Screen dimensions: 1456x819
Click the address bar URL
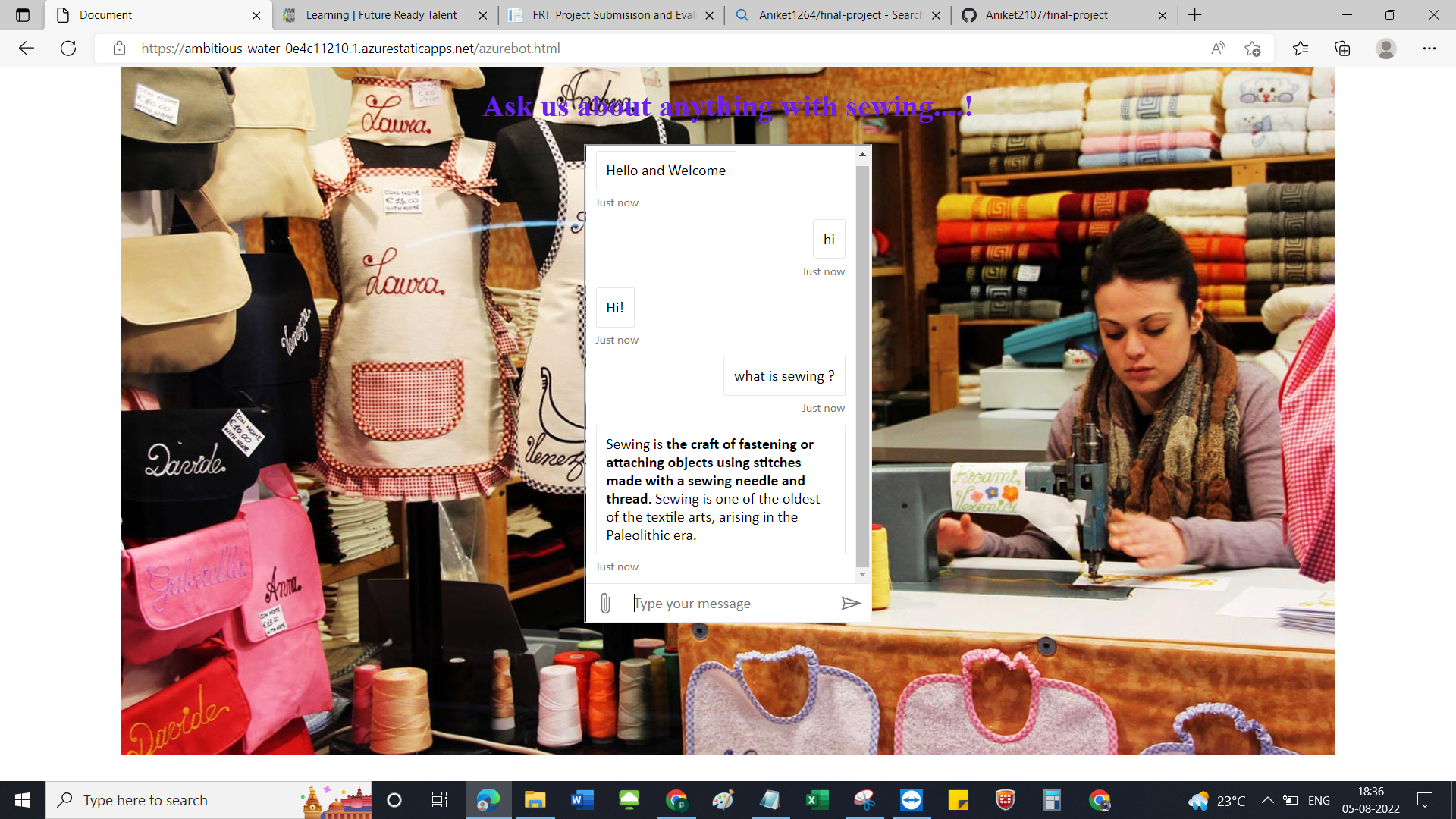click(x=350, y=49)
